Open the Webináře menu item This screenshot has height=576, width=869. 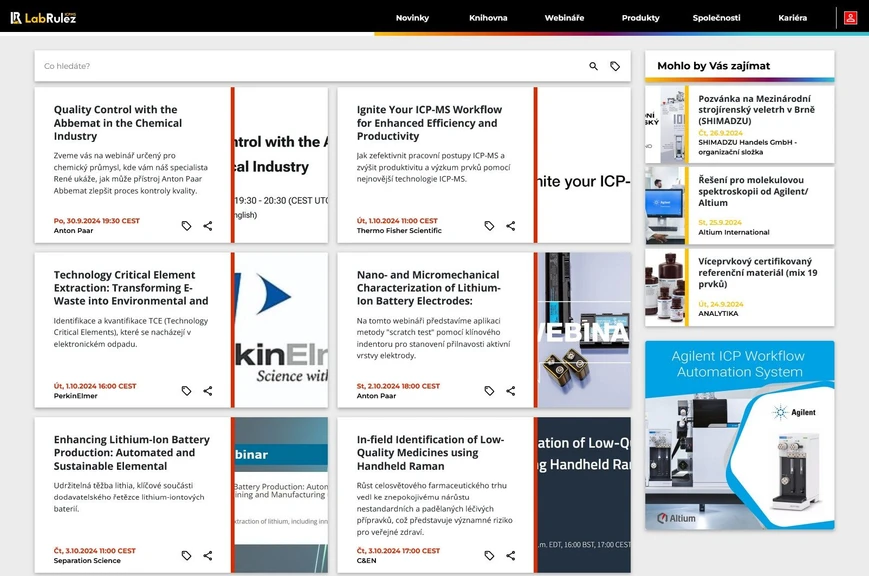pyautogui.click(x=564, y=18)
